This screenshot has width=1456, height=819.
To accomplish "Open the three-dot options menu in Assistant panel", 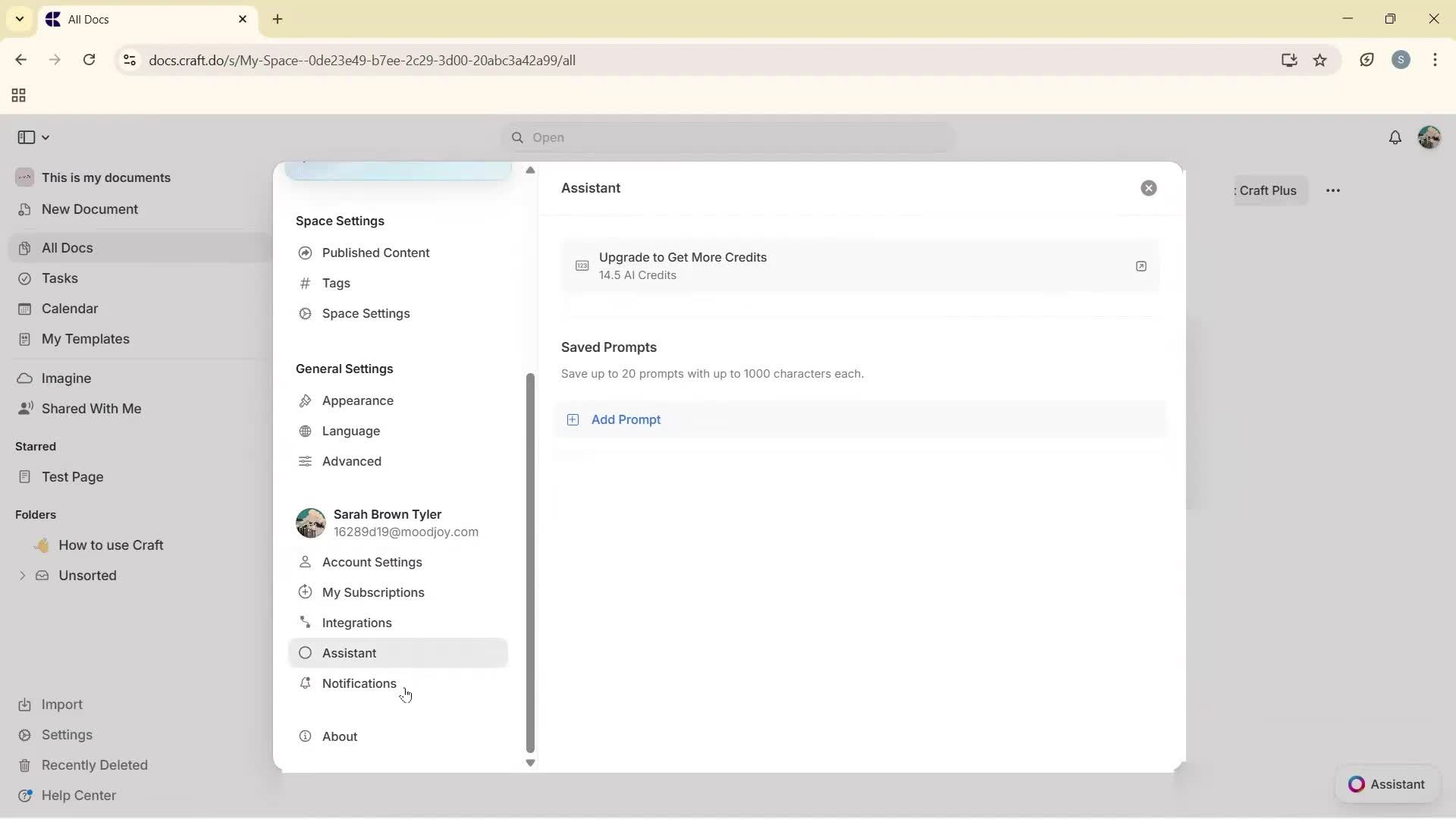I will (1334, 190).
